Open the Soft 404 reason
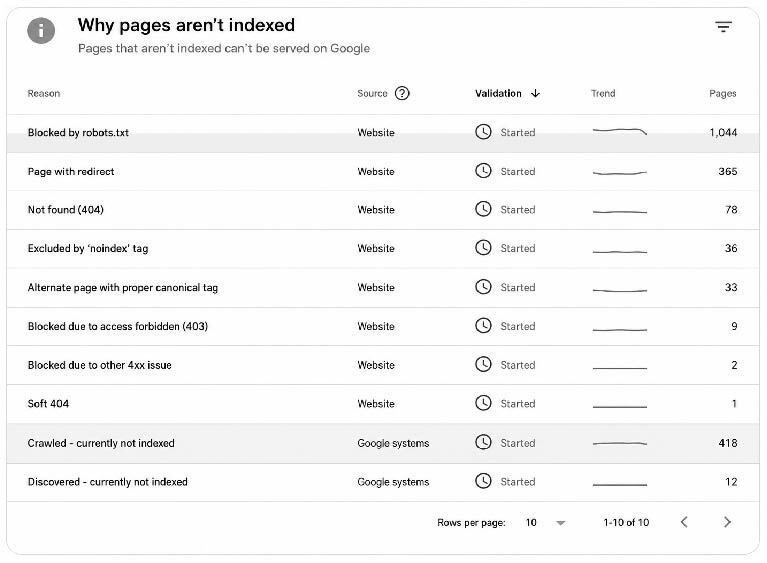Viewport: 767px width, 563px height. tap(48, 404)
